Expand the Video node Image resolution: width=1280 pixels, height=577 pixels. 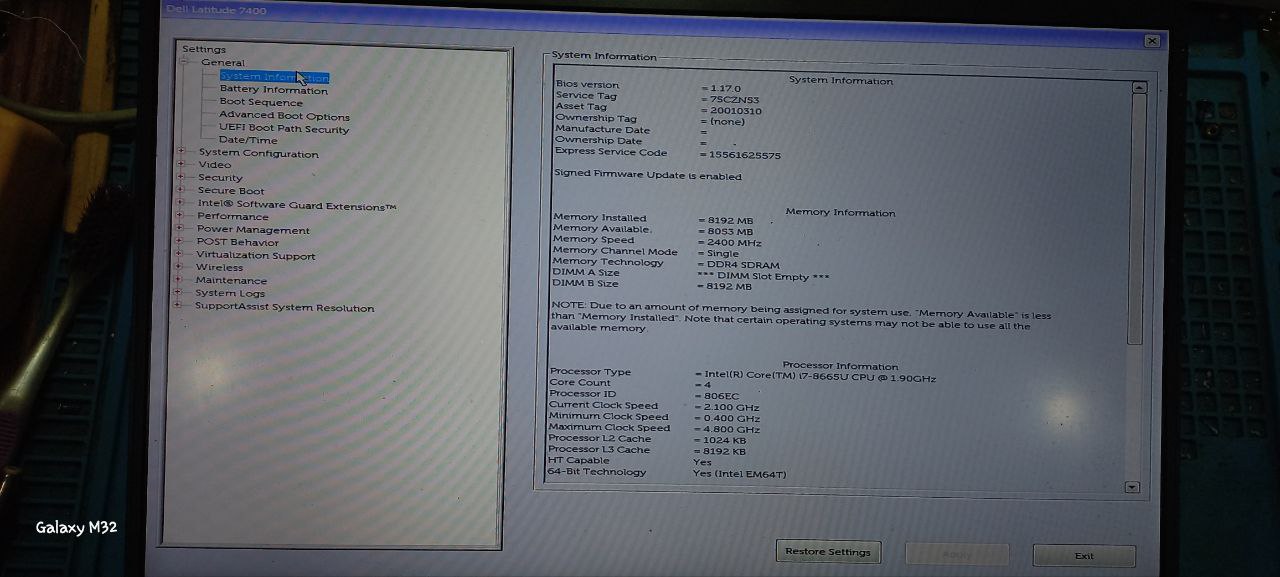point(181,164)
